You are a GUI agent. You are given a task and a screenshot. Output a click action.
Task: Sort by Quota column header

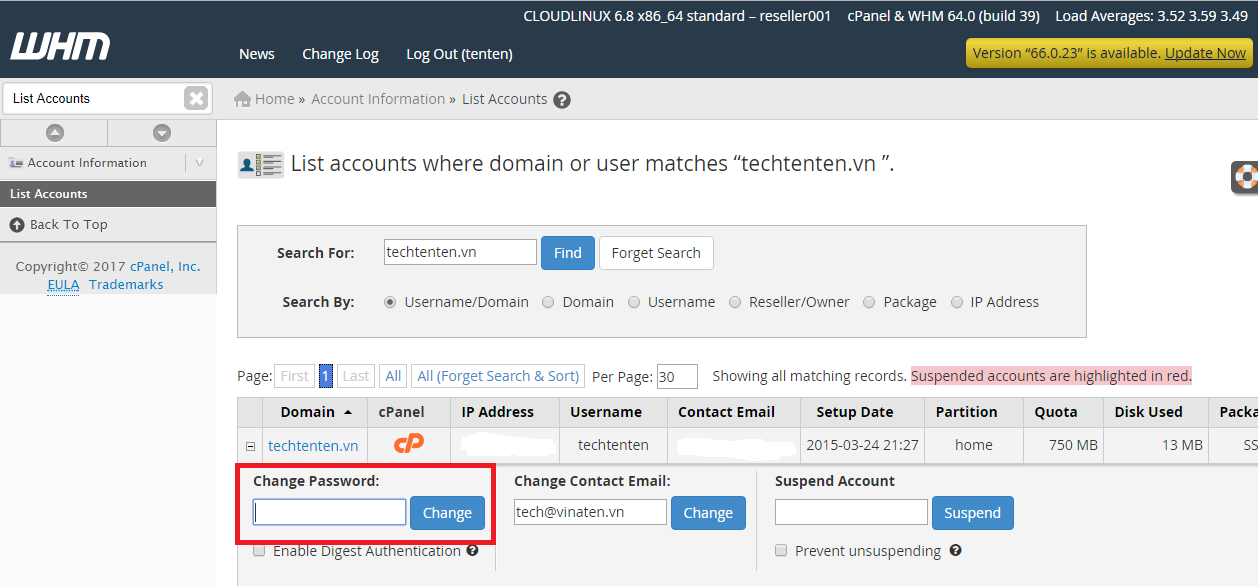tap(1056, 412)
